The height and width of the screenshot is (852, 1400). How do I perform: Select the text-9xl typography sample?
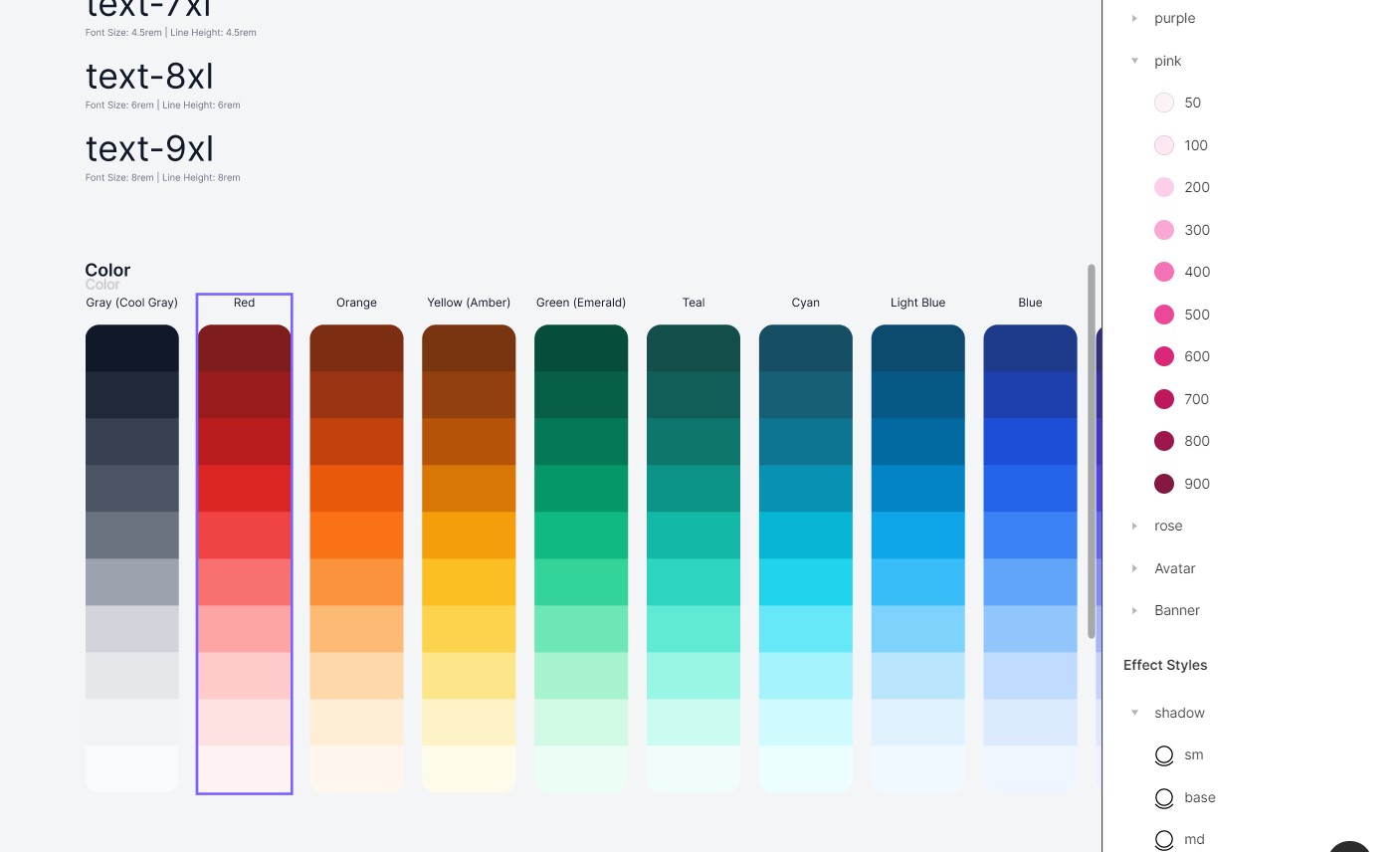click(149, 148)
